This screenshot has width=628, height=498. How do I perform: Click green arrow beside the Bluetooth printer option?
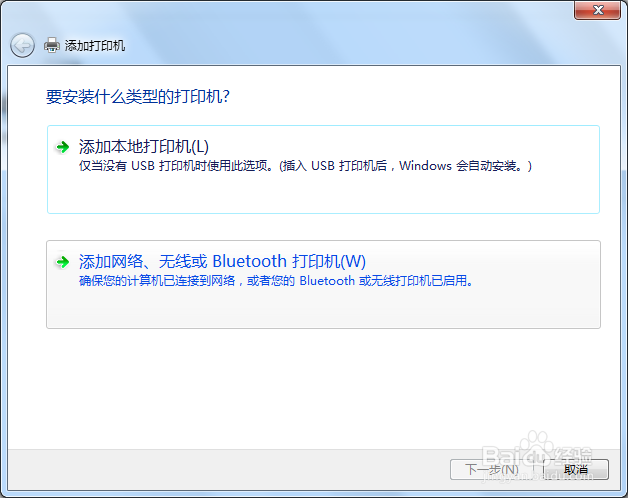tap(62, 262)
